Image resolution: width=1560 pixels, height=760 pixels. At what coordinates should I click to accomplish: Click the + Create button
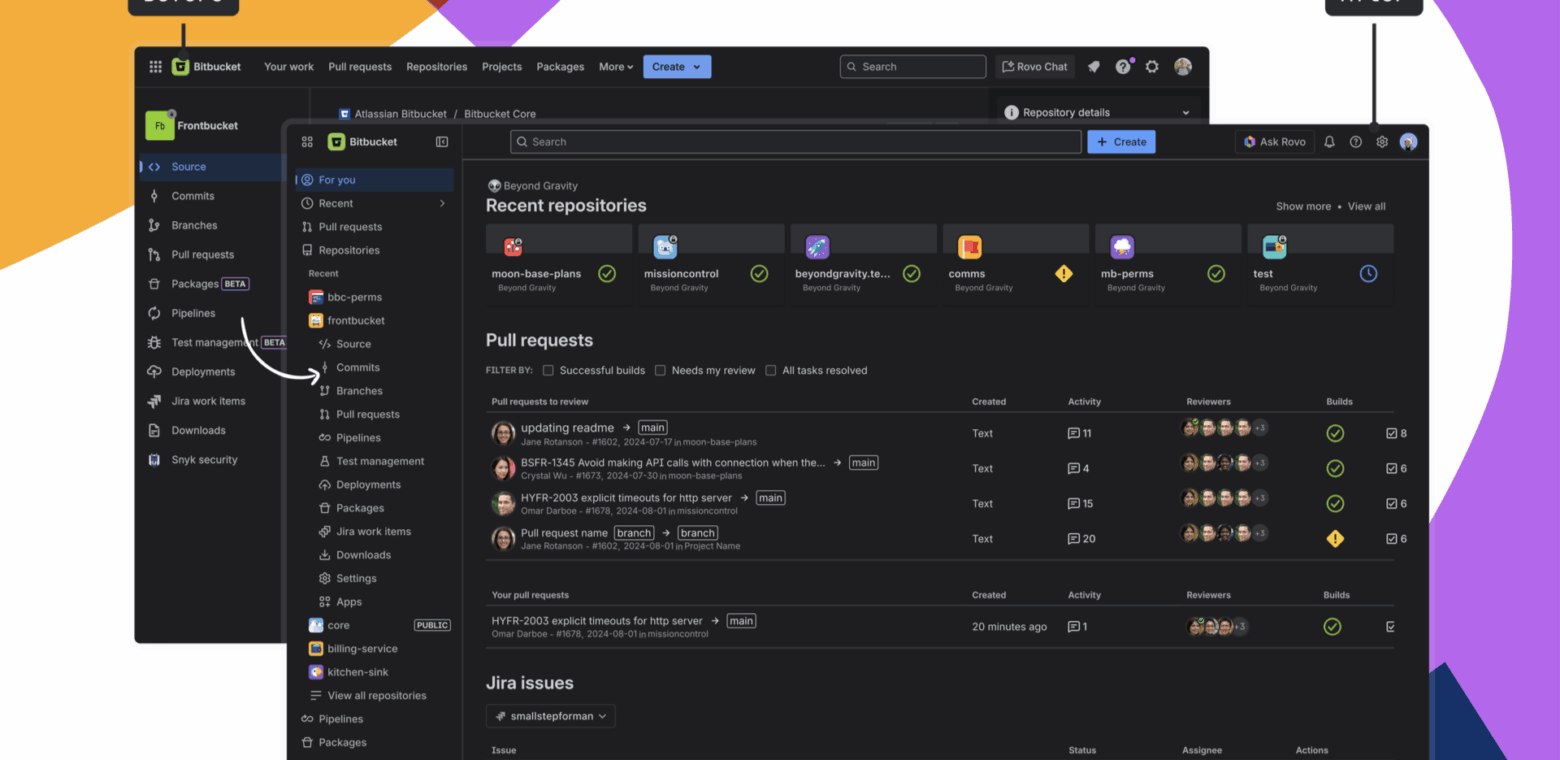click(x=1121, y=141)
